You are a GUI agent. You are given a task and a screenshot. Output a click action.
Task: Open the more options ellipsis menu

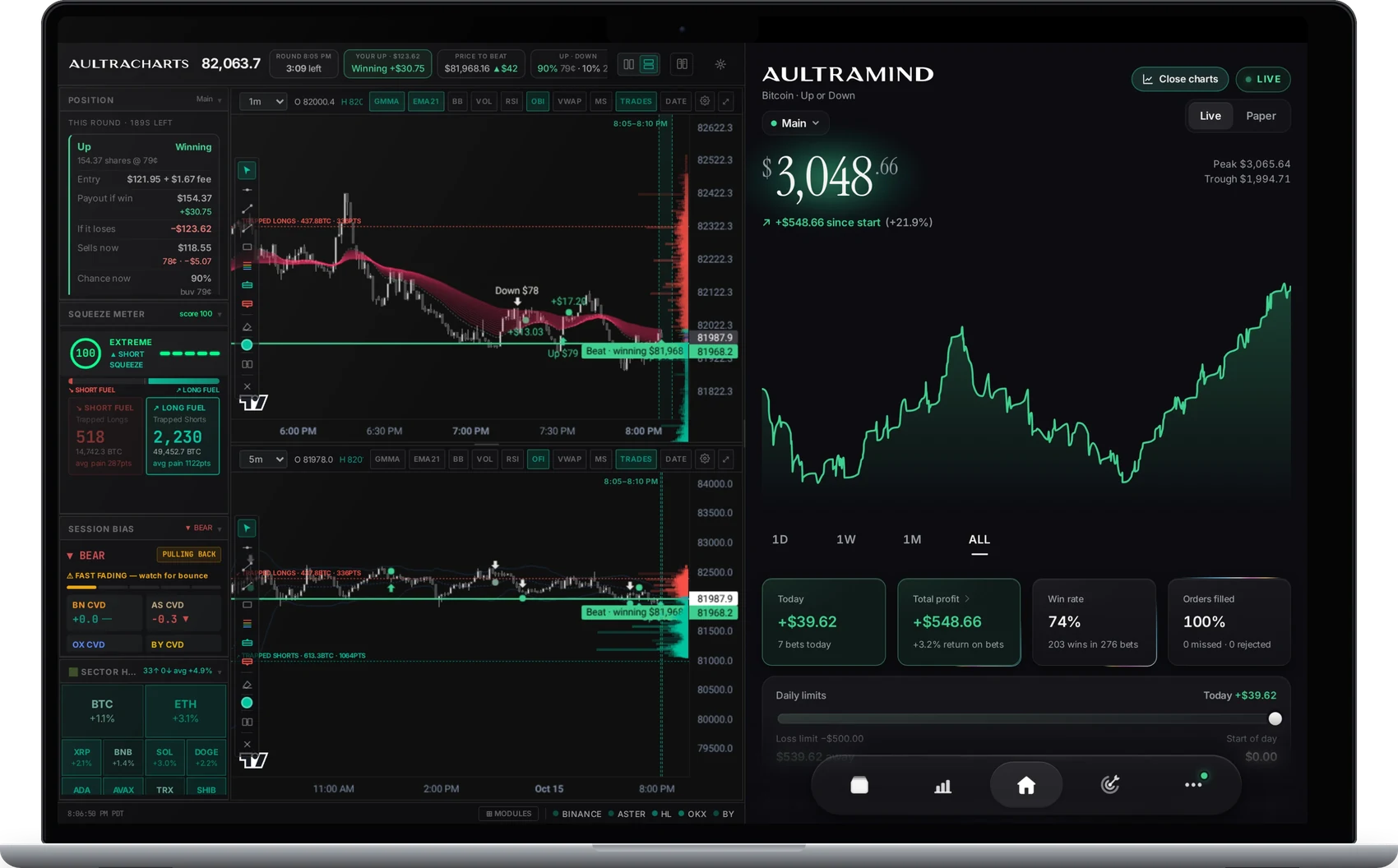click(1193, 786)
